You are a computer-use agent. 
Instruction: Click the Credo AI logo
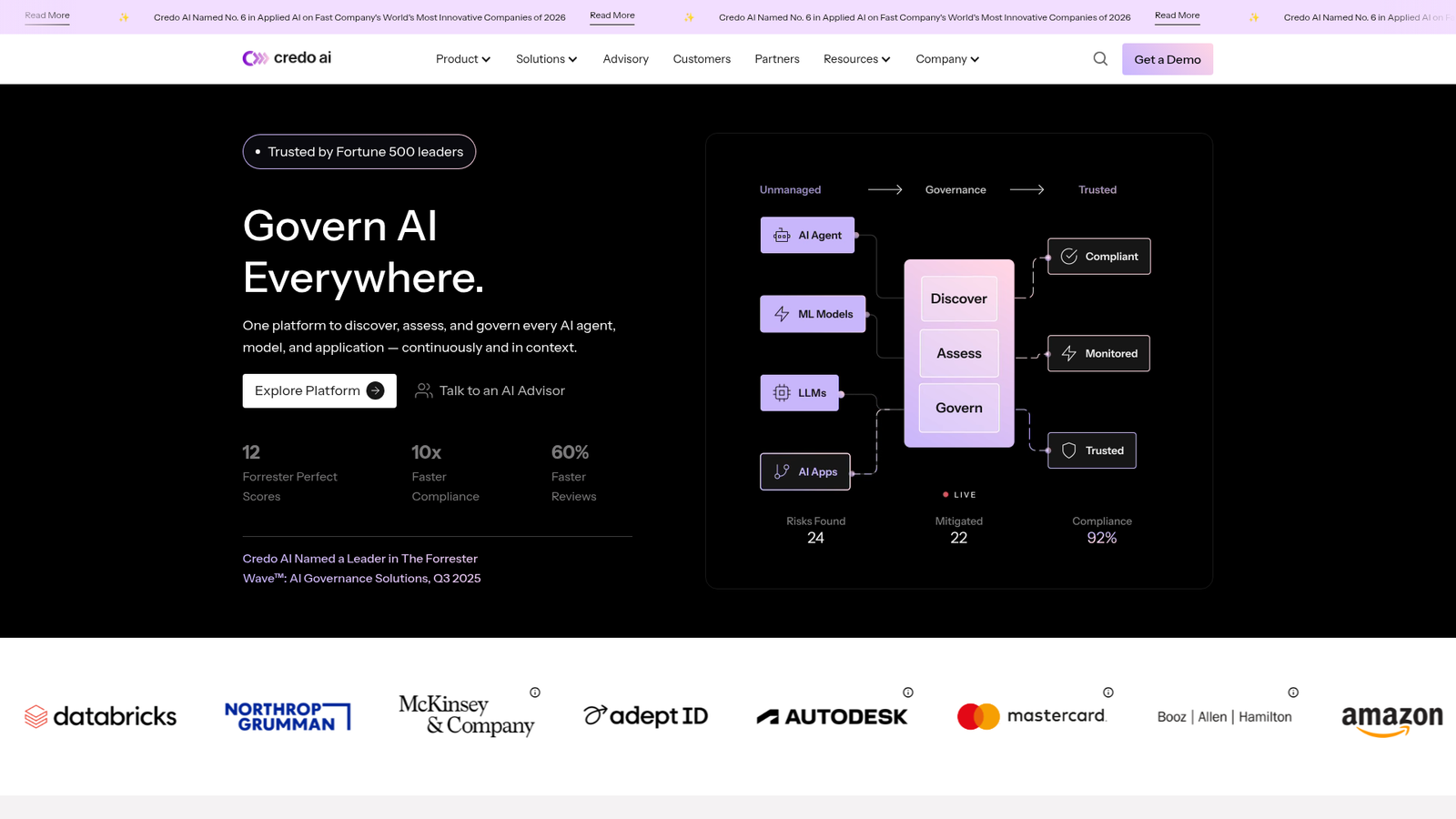pos(287,58)
